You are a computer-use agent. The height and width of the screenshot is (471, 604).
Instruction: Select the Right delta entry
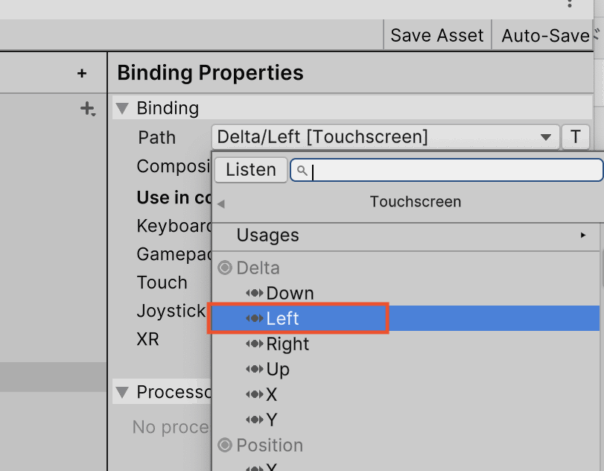click(406, 344)
